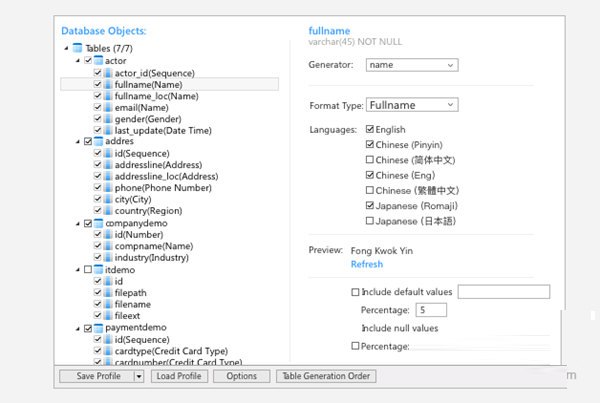Click the gender(Gender) column icon
This screenshot has height=403, width=600.
pyautogui.click(x=108, y=119)
